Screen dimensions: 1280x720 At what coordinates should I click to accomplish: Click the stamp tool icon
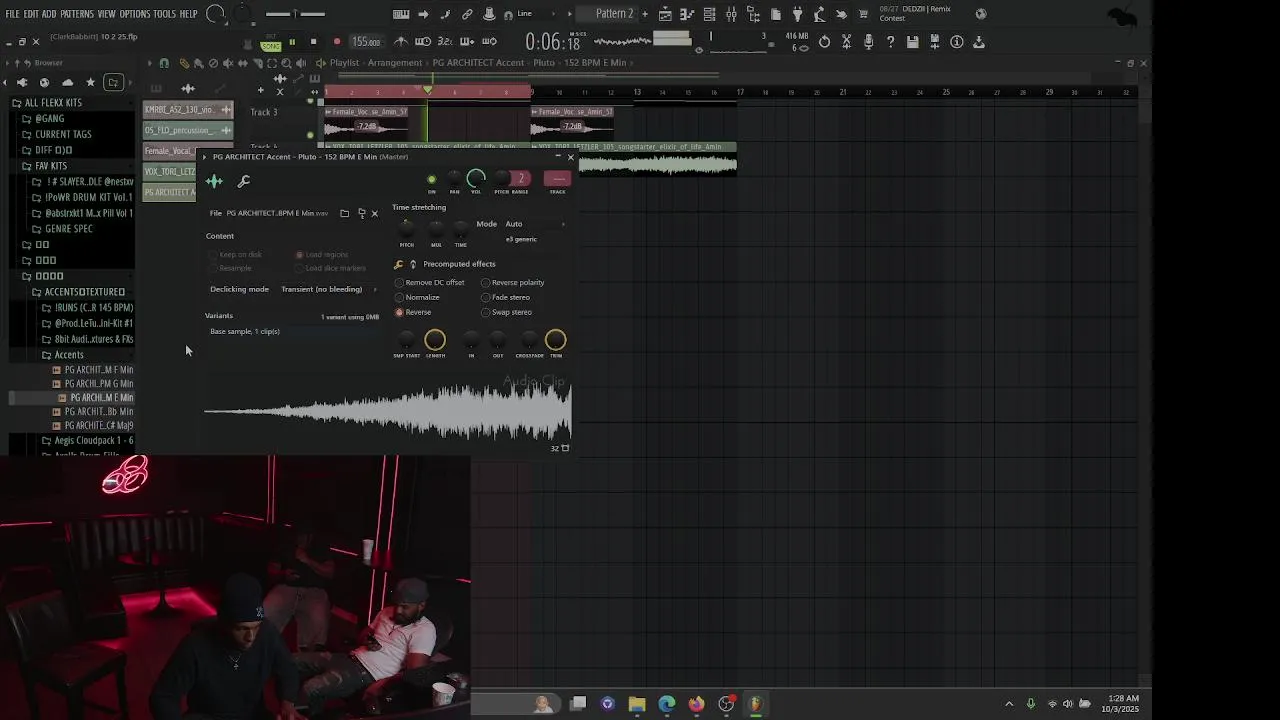pyautogui.click(x=489, y=14)
